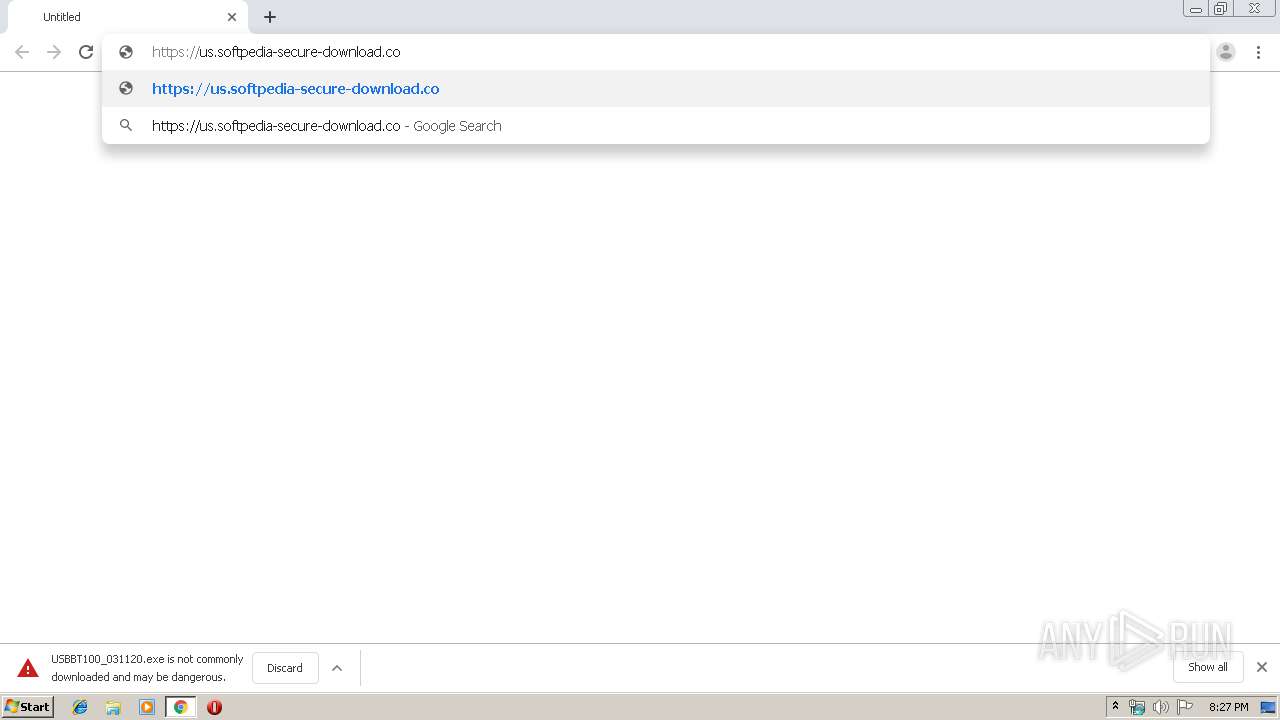1280x720 pixels.
Task: Click the show desktop tray icon
Action: 1268,707
